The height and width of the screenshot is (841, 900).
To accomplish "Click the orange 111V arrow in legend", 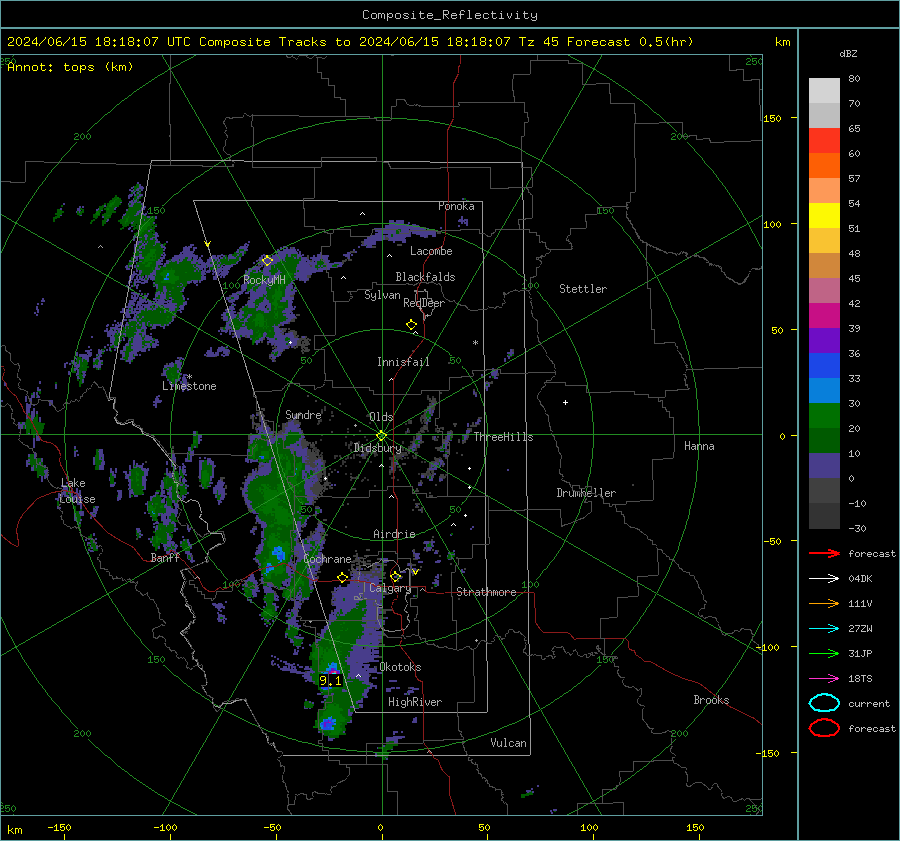I will tap(824, 603).
